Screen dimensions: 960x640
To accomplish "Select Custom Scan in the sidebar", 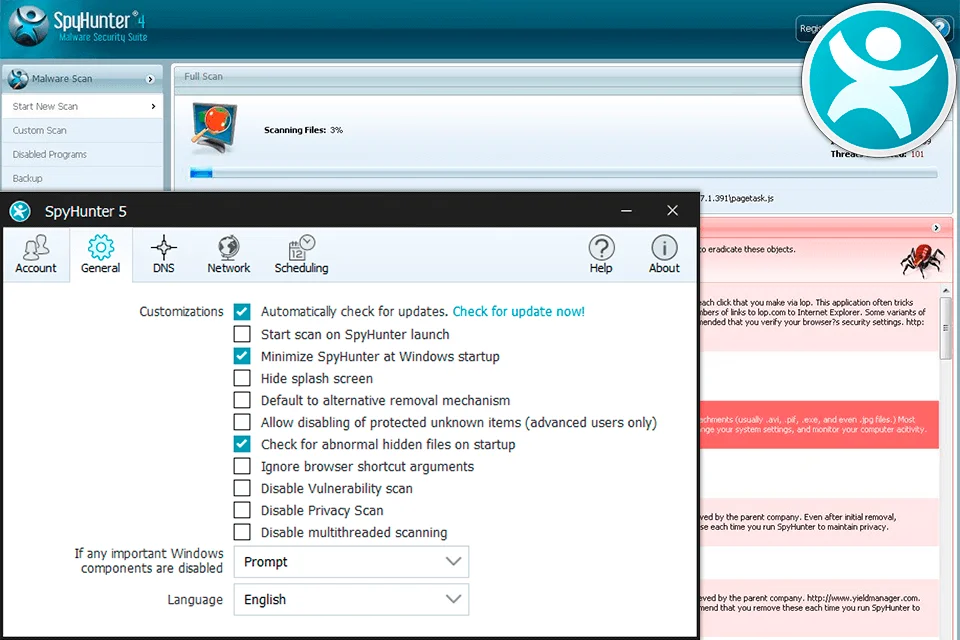I will pos(40,130).
